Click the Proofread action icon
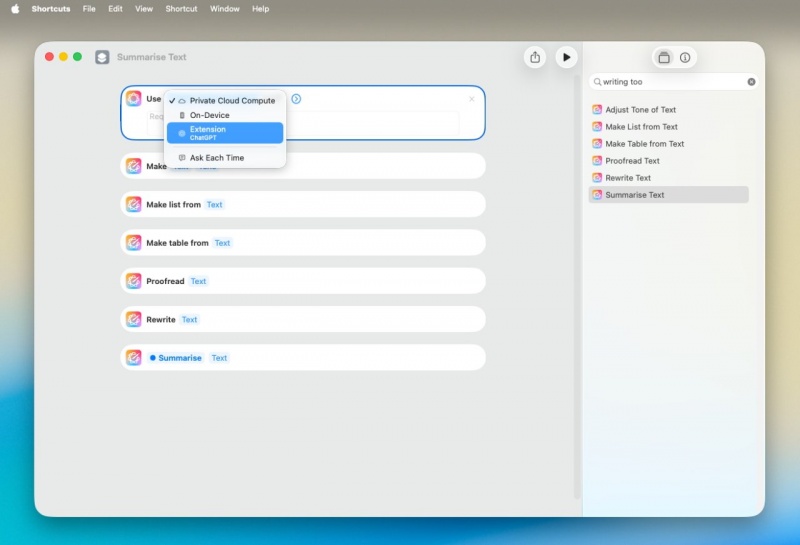The image size is (800, 545). tap(134, 281)
